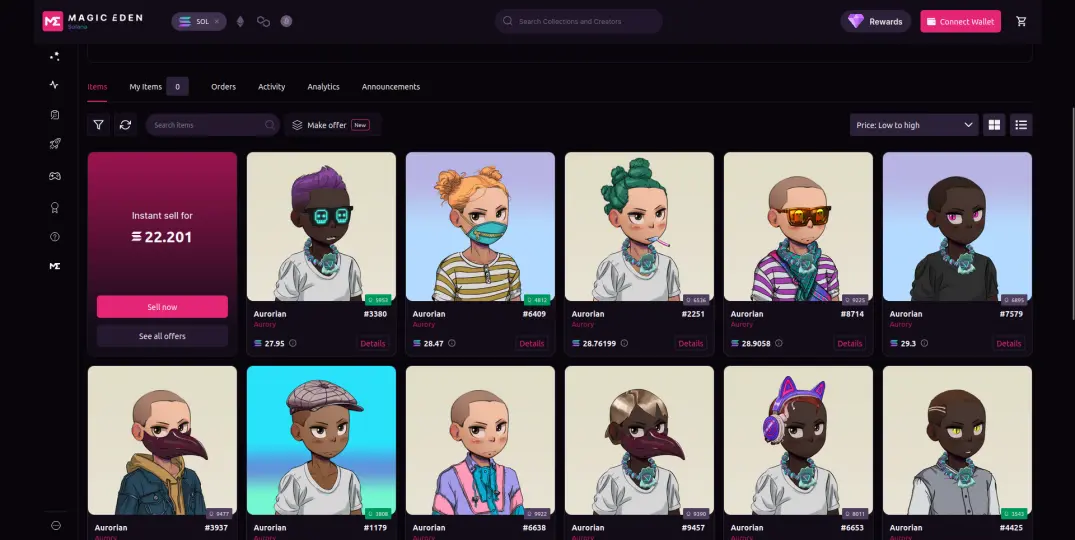The height and width of the screenshot is (540, 1075).
Task: Open the My Items tab
Action: point(158,86)
